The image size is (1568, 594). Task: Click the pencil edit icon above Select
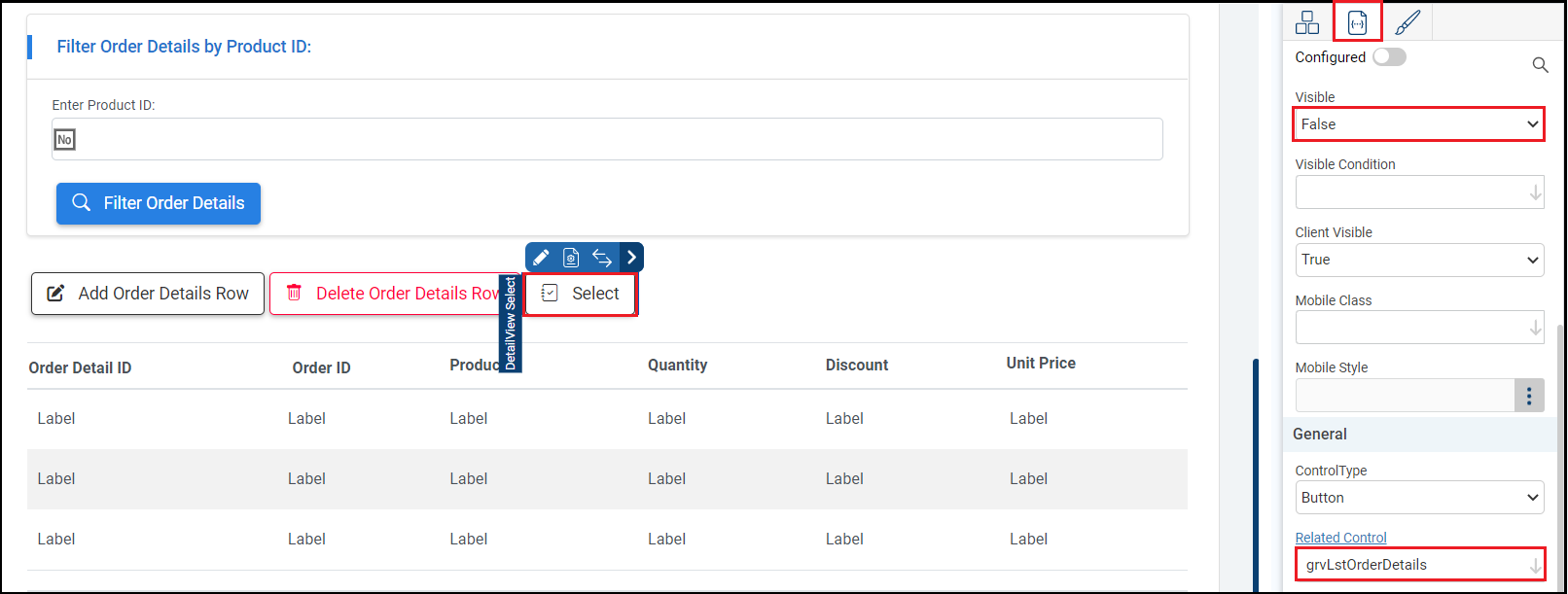coord(541,258)
